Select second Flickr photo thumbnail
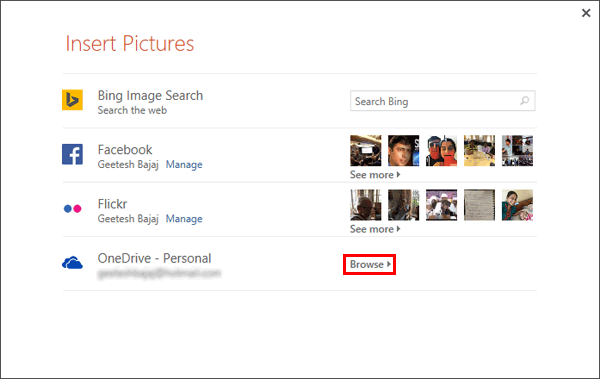600x379 pixels. (x=404, y=205)
